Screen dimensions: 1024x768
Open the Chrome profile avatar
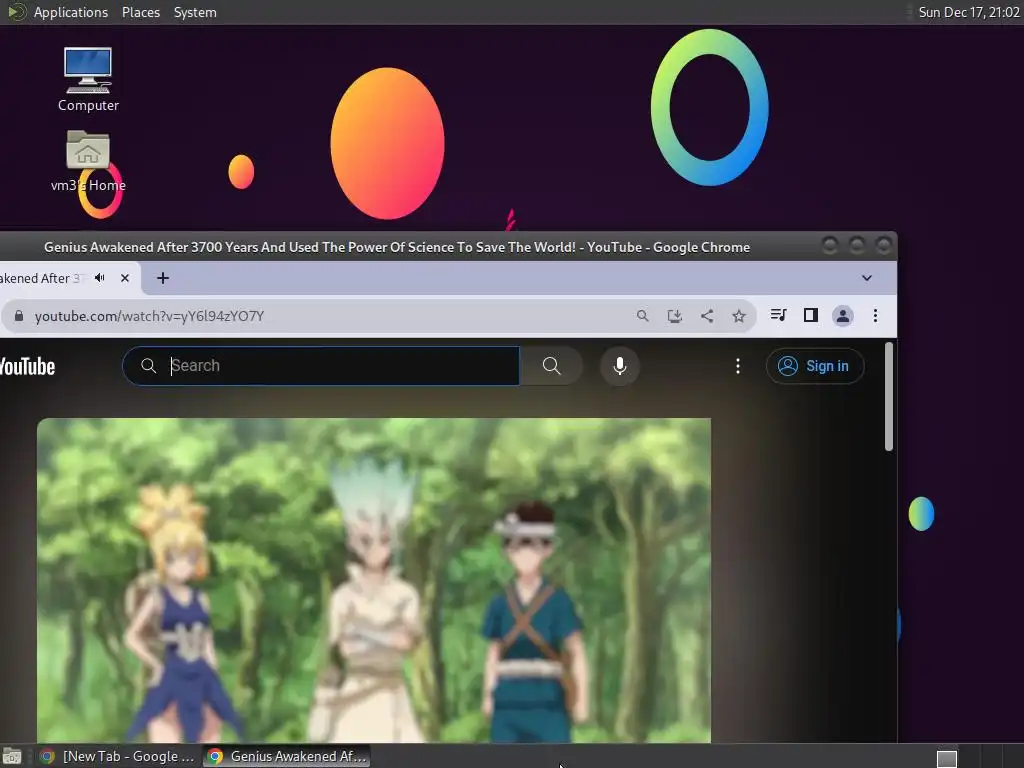click(842, 316)
